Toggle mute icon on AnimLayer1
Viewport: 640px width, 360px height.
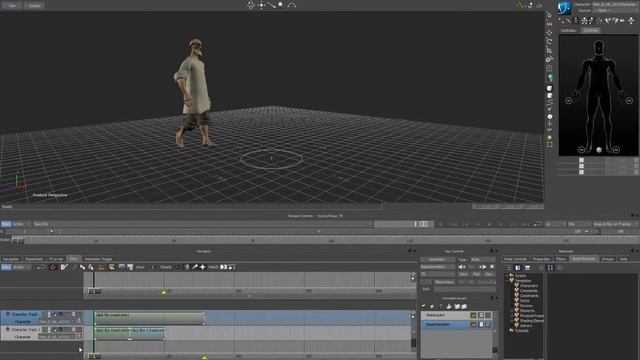coord(488,316)
